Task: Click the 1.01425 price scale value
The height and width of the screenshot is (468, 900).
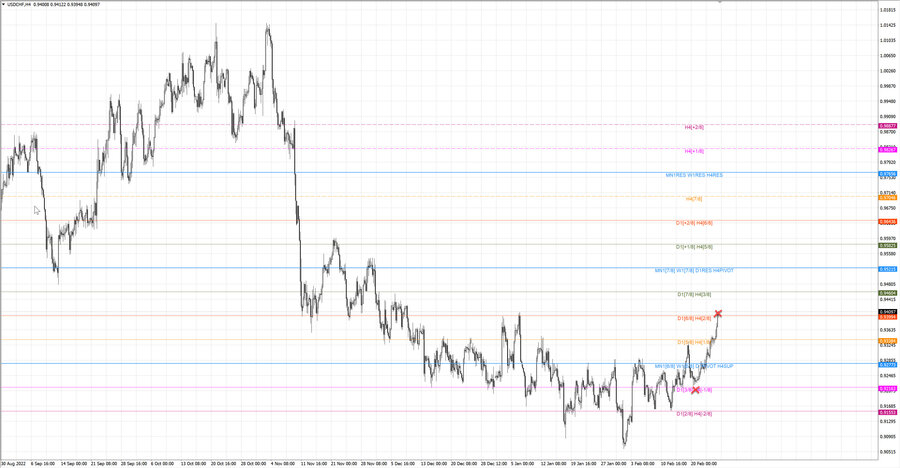Action: (888, 25)
